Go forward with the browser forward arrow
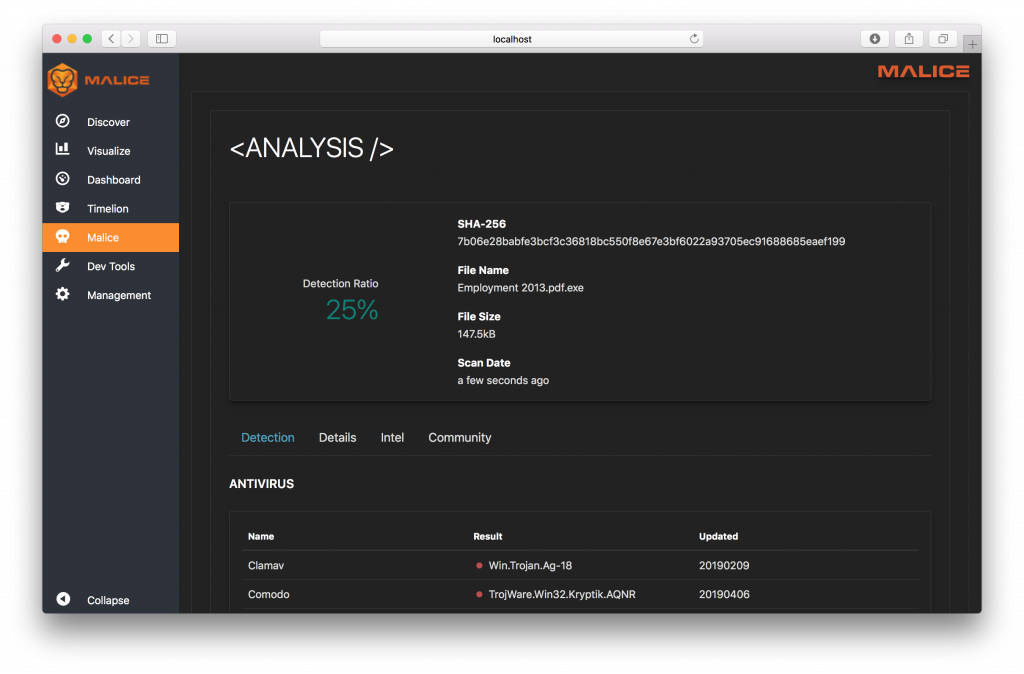 click(x=131, y=39)
